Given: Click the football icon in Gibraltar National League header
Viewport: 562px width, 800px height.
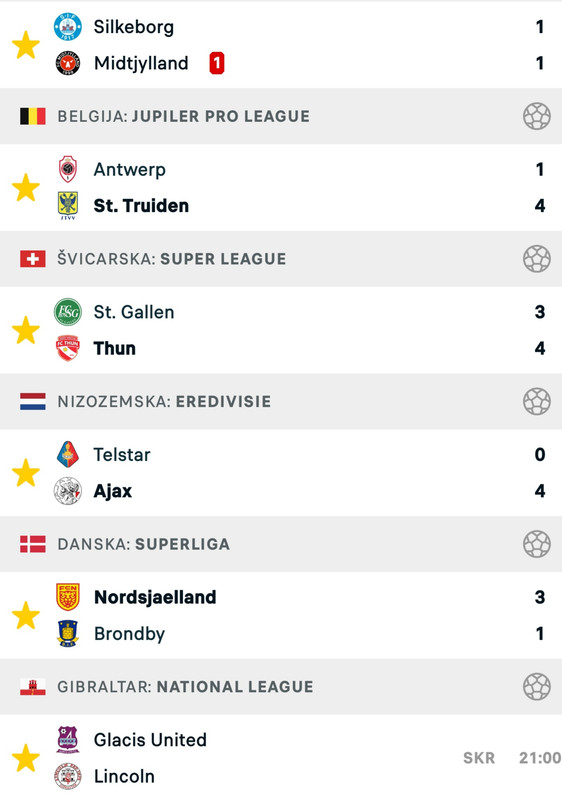Looking at the screenshot, I should pyautogui.click(x=537, y=687).
